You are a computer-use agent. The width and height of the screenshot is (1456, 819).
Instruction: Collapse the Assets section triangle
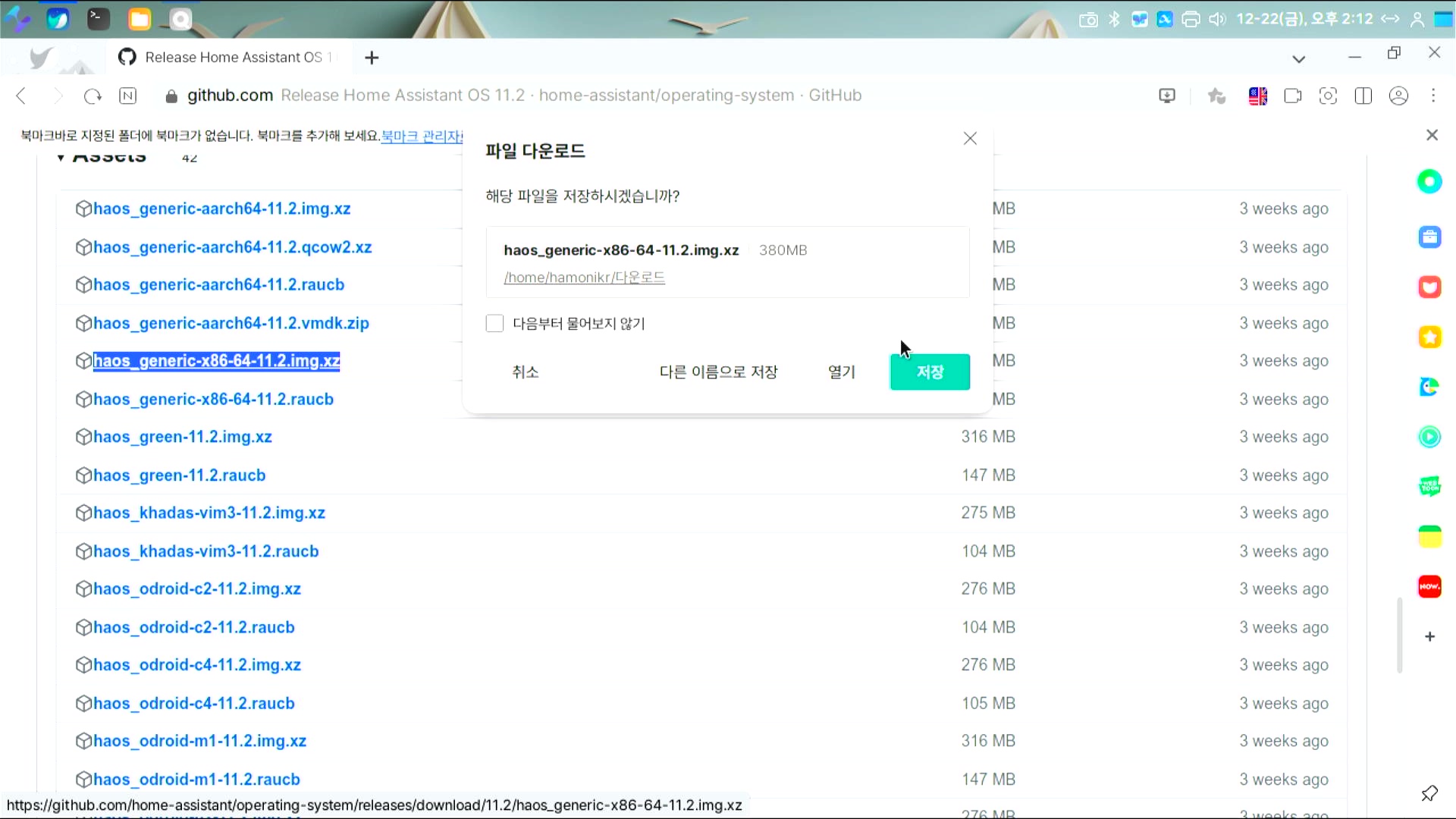click(x=61, y=157)
